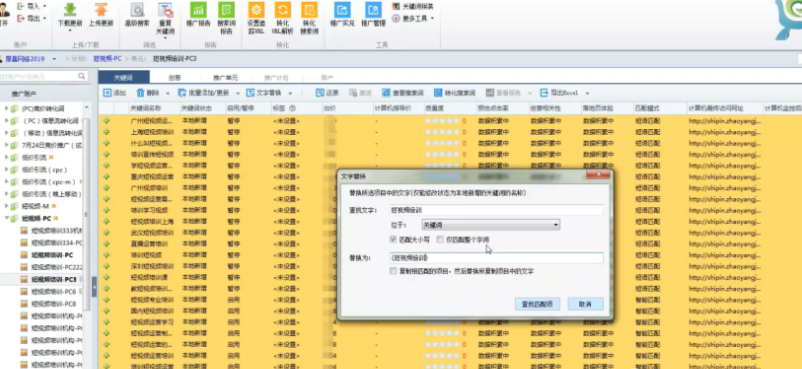This screenshot has height=369, width=802.
Task: Select tree item 短视频培训-PC8
Action: click(53, 303)
